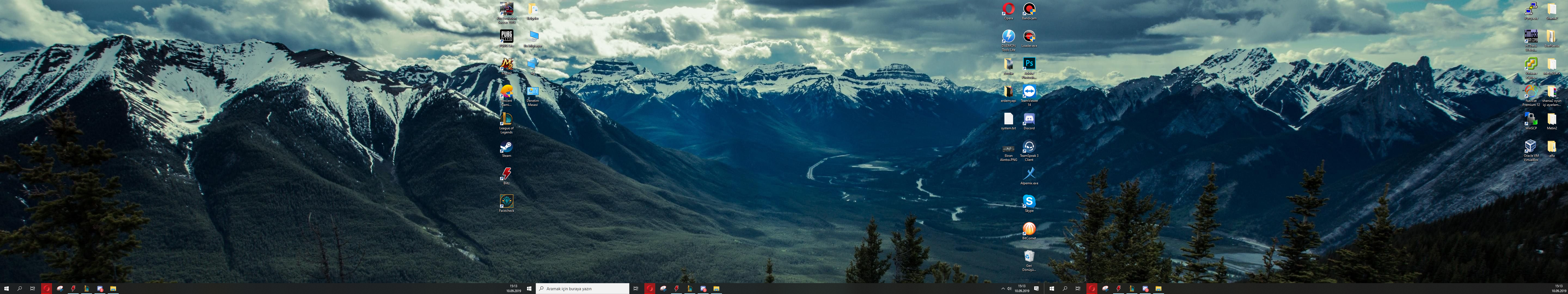Launch VMware vSphere client shortcut

pyautogui.click(x=1532, y=68)
